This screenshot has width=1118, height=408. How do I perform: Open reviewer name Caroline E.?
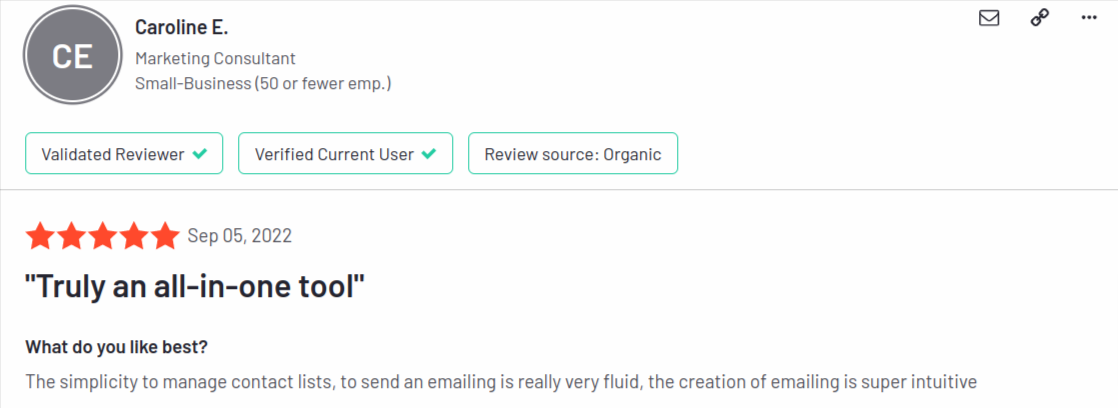tap(181, 27)
